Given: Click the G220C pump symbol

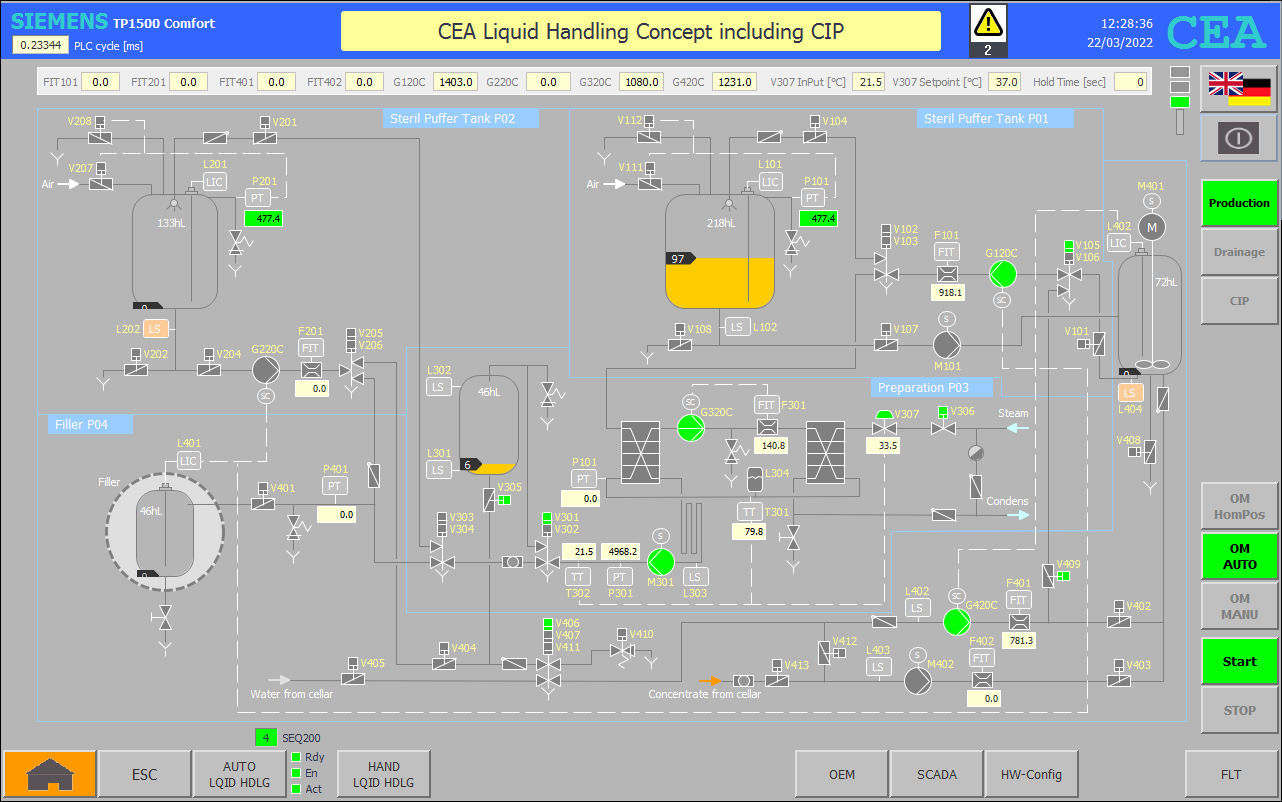Looking at the screenshot, I should tap(265, 369).
